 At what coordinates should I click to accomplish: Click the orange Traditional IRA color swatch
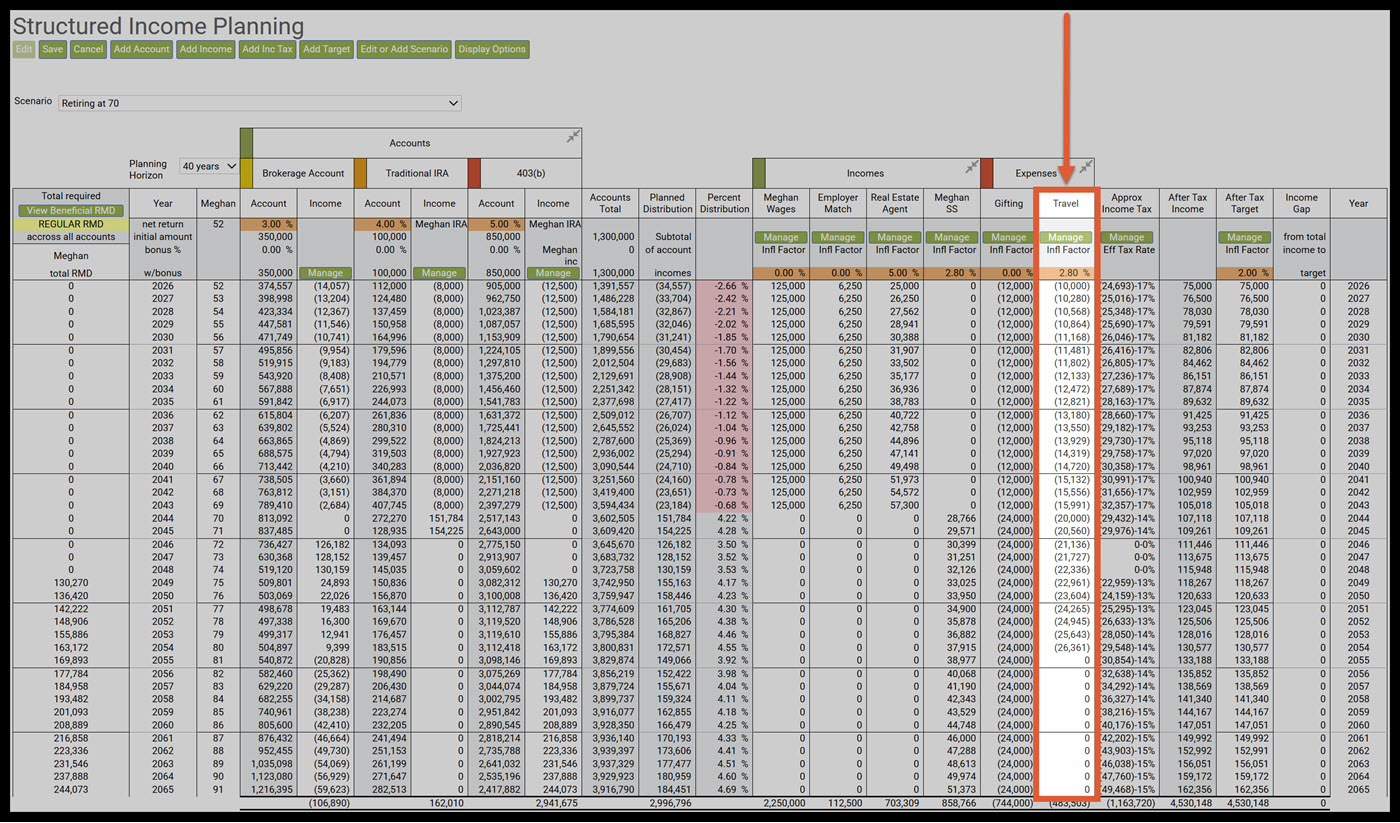[361, 173]
